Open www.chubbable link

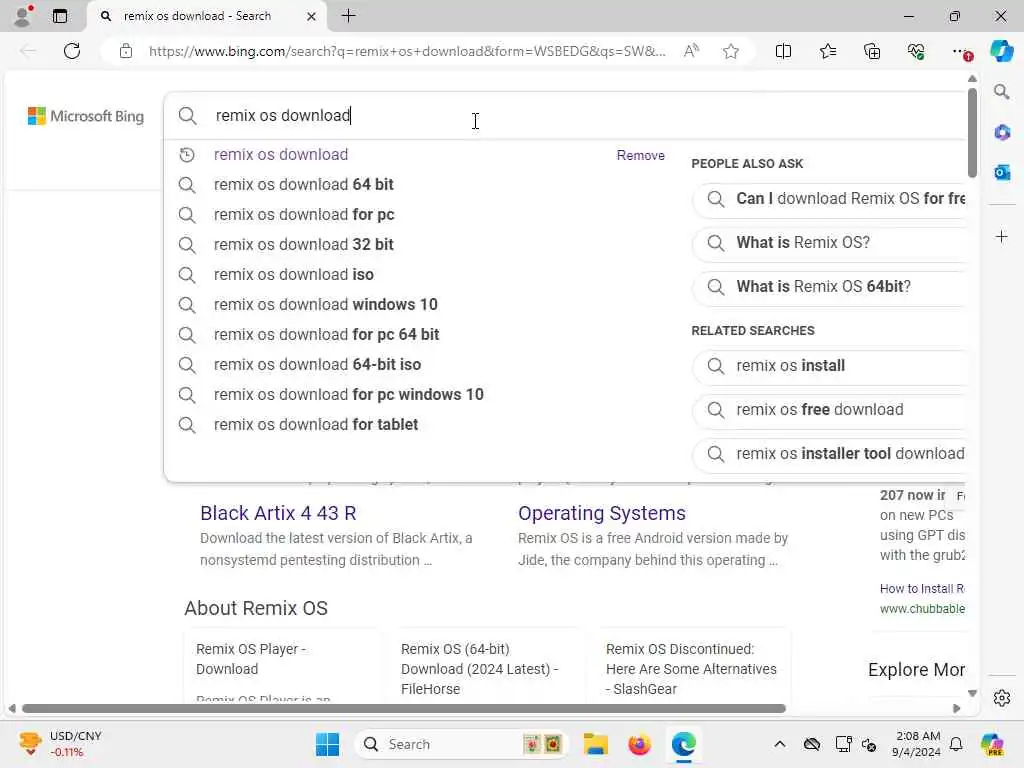922,609
